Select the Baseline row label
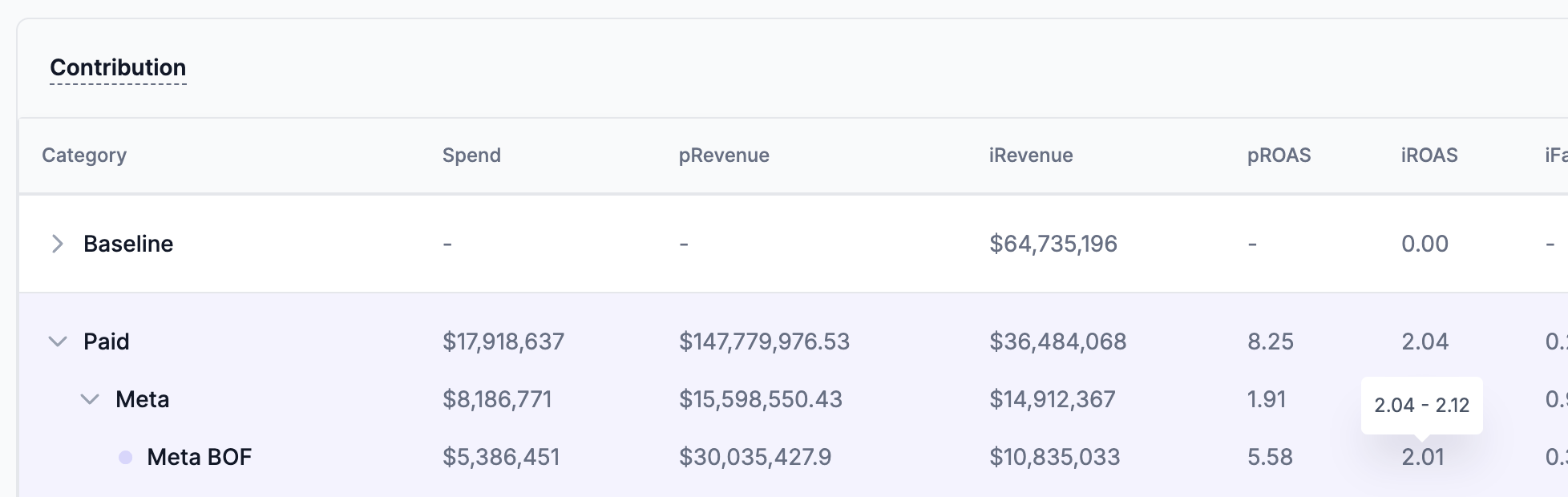The height and width of the screenshot is (497, 1568). coord(128,244)
